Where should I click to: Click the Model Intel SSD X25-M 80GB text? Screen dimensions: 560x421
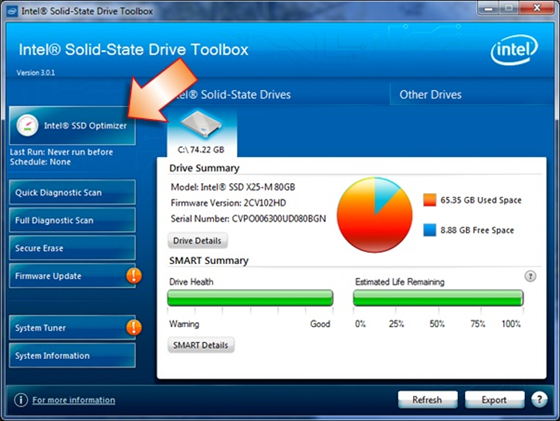(233, 187)
